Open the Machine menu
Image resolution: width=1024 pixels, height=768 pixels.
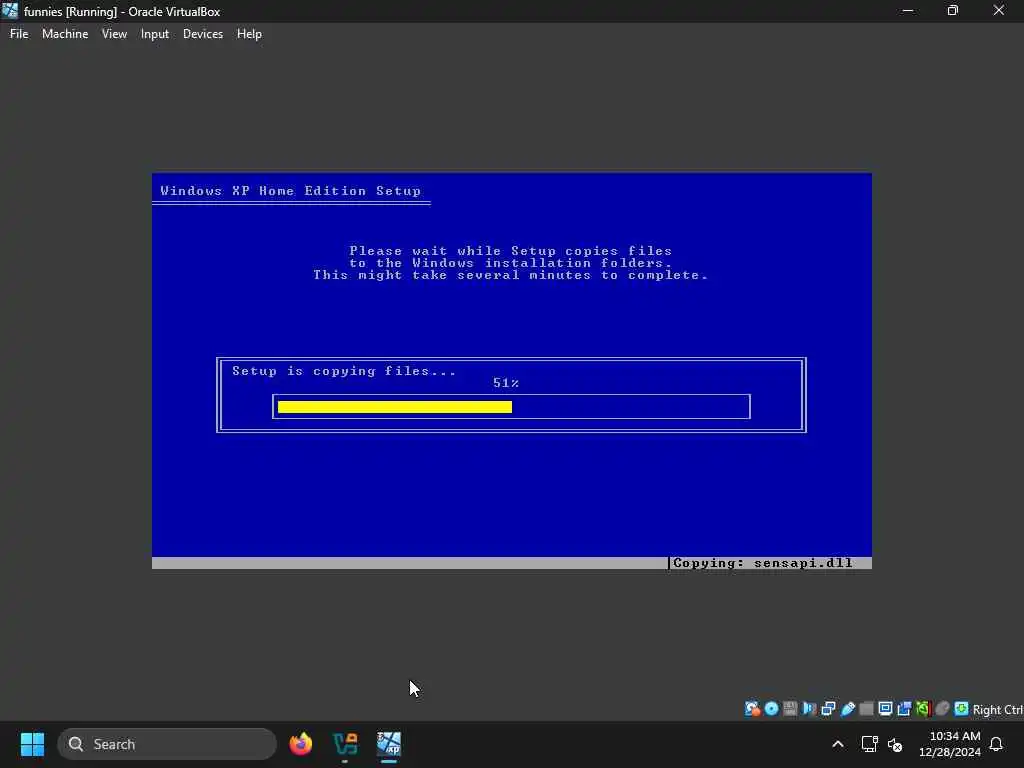pos(65,34)
